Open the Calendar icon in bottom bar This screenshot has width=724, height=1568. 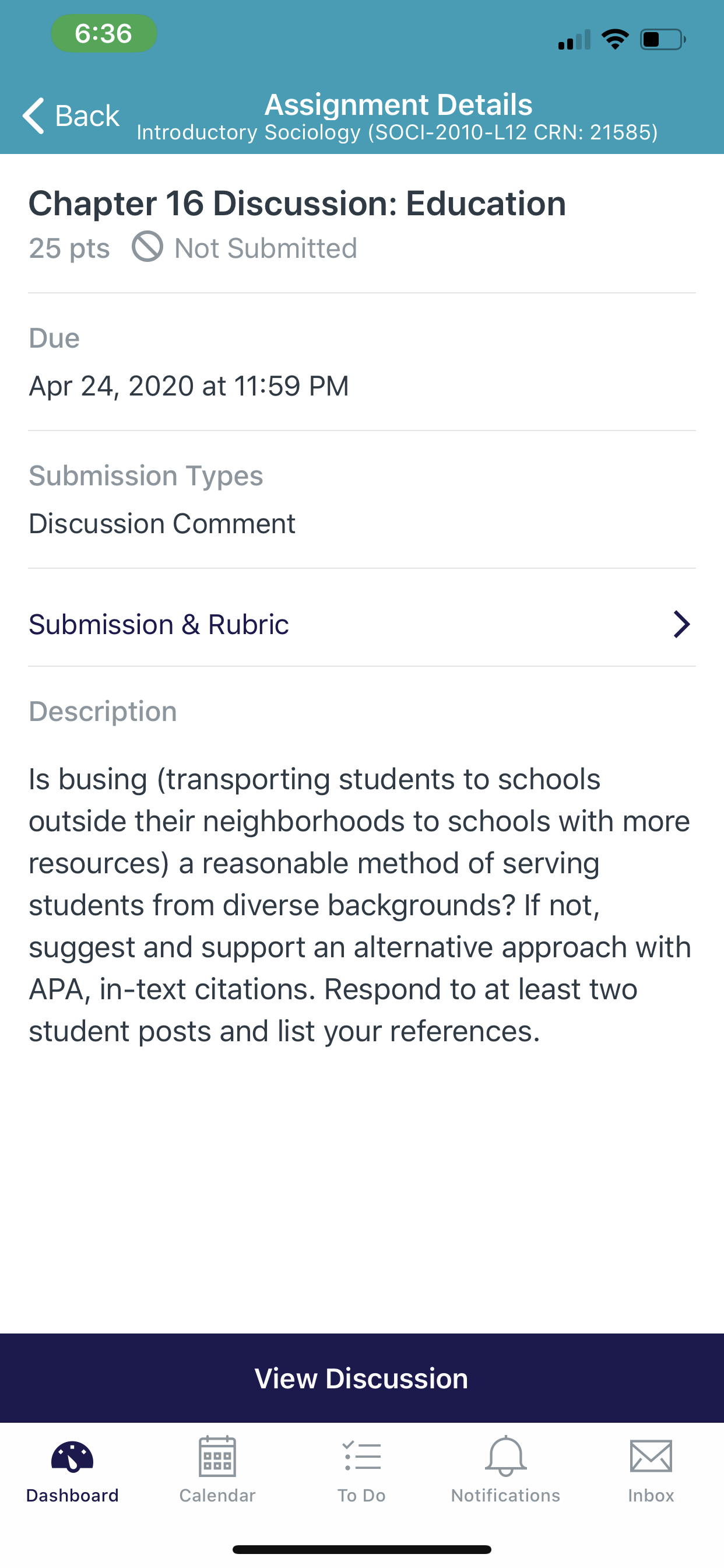coord(217,1456)
